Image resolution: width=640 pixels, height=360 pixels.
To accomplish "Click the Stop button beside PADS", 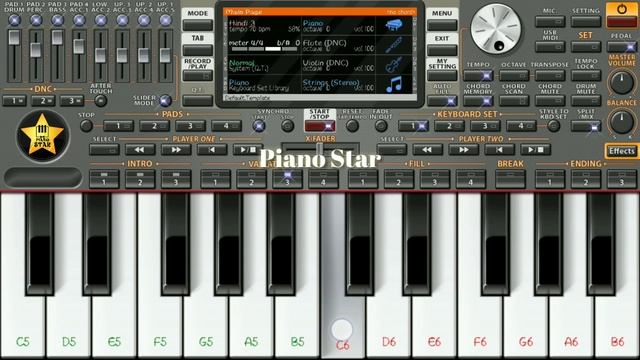I will tap(86, 126).
